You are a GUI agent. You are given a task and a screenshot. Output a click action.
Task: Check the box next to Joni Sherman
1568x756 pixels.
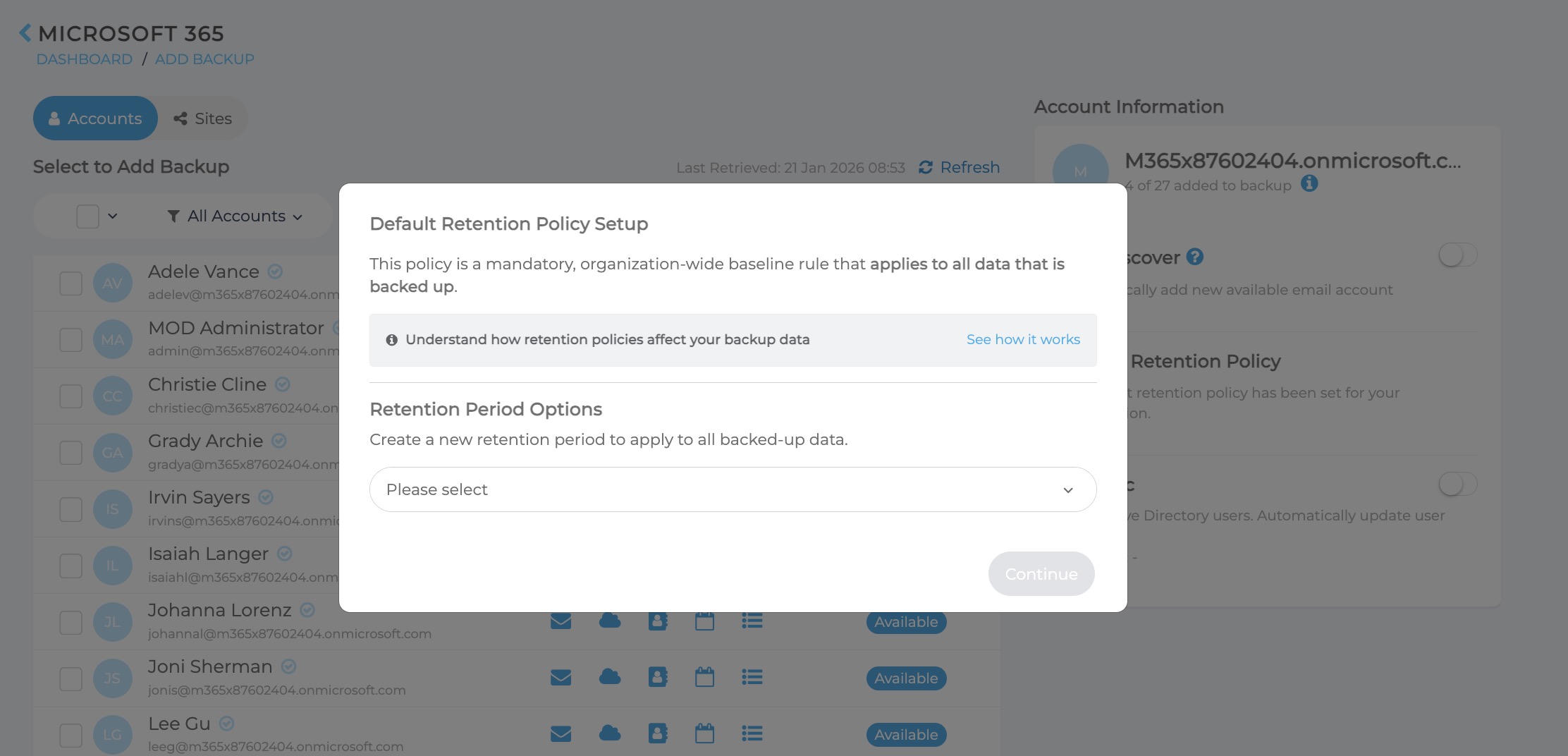[x=71, y=678]
